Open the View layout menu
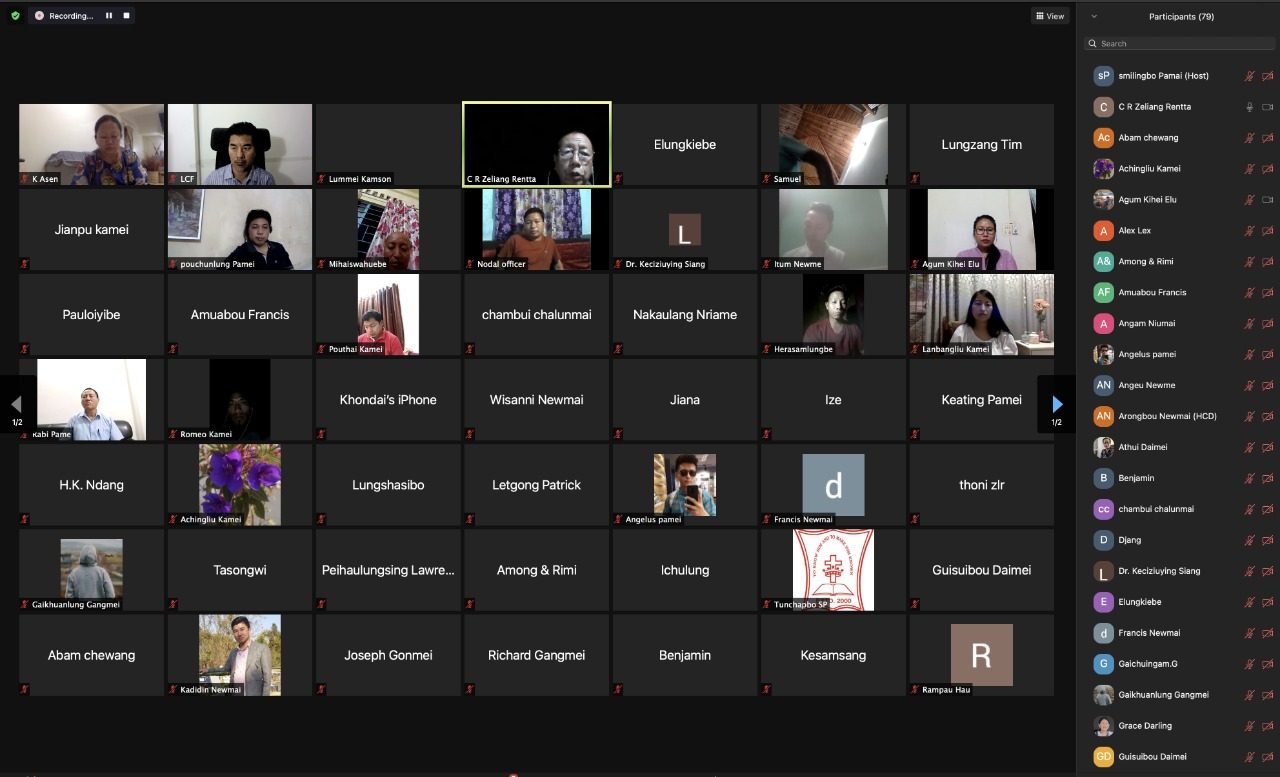This screenshot has height=777, width=1280. point(1050,16)
